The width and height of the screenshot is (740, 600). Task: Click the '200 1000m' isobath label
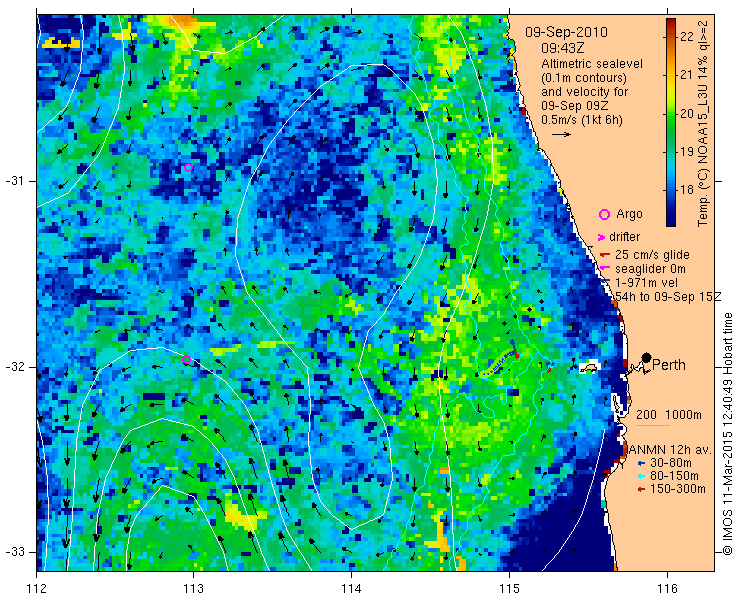(x=669, y=415)
